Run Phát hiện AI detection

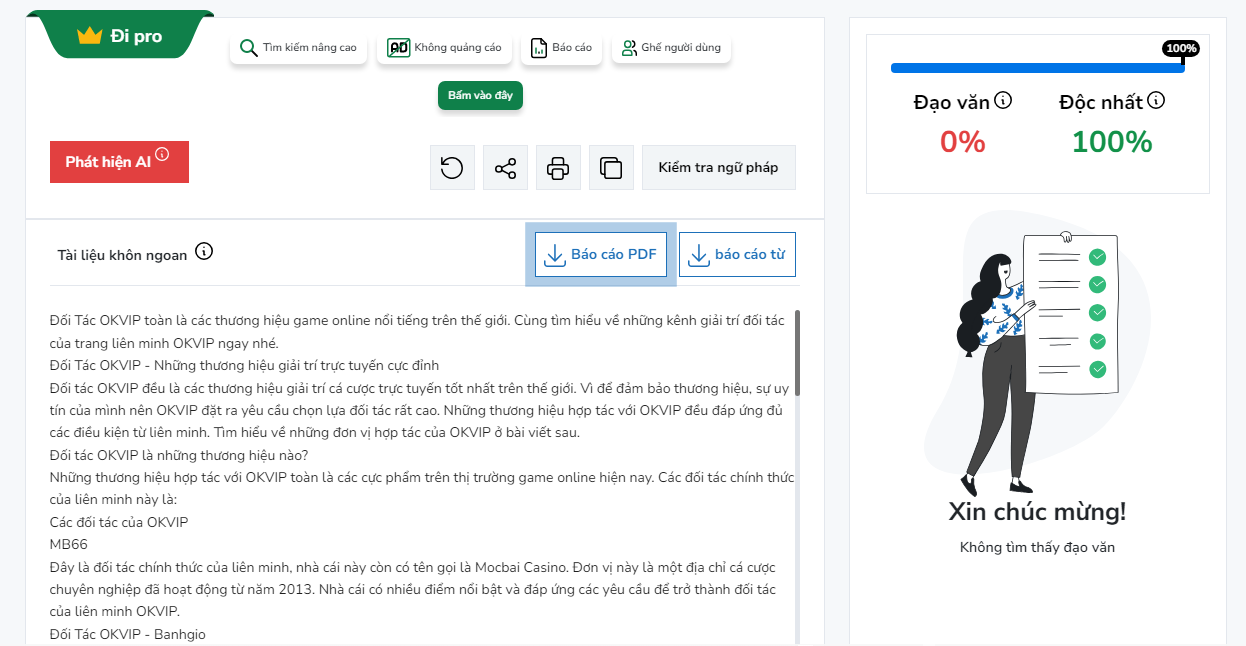(x=119, y=162)
